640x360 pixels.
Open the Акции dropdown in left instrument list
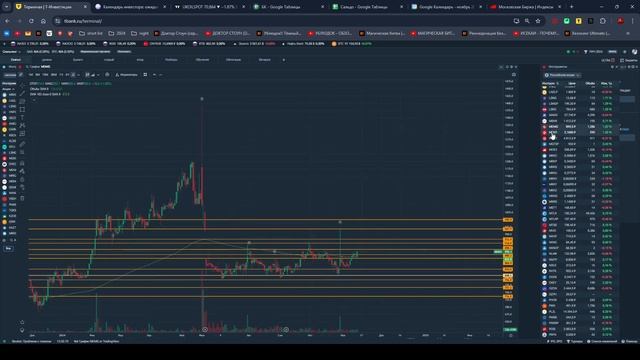[x=8, y=89]
